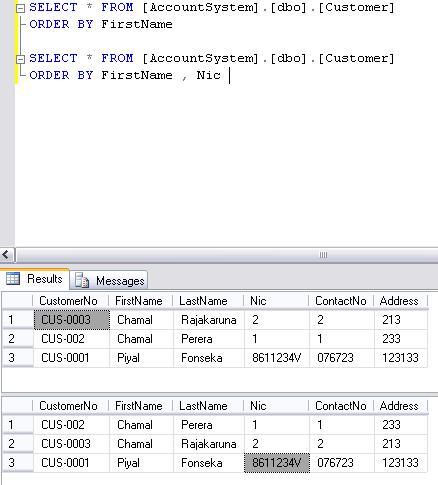Viewport: 438px width, 485px height.
Task: Collapse the second SELECT query block
Action: pyautogui.click(x=21, y=59)
